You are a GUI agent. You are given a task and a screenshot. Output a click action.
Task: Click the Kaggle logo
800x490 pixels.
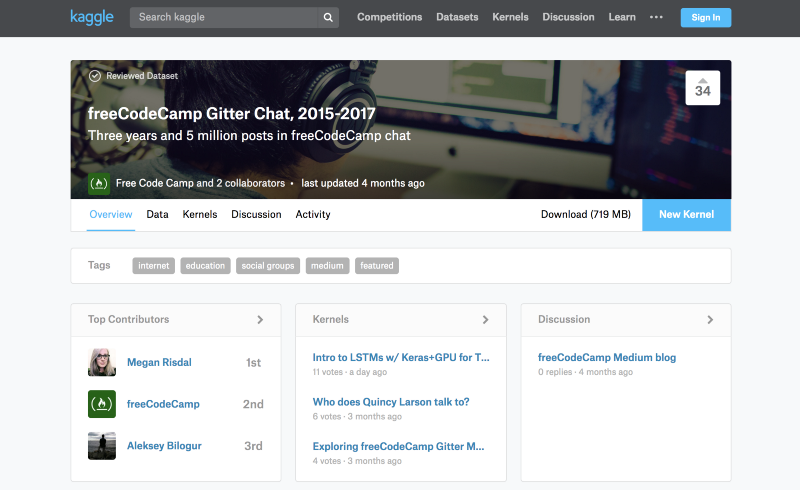click(x=92, y=17)
